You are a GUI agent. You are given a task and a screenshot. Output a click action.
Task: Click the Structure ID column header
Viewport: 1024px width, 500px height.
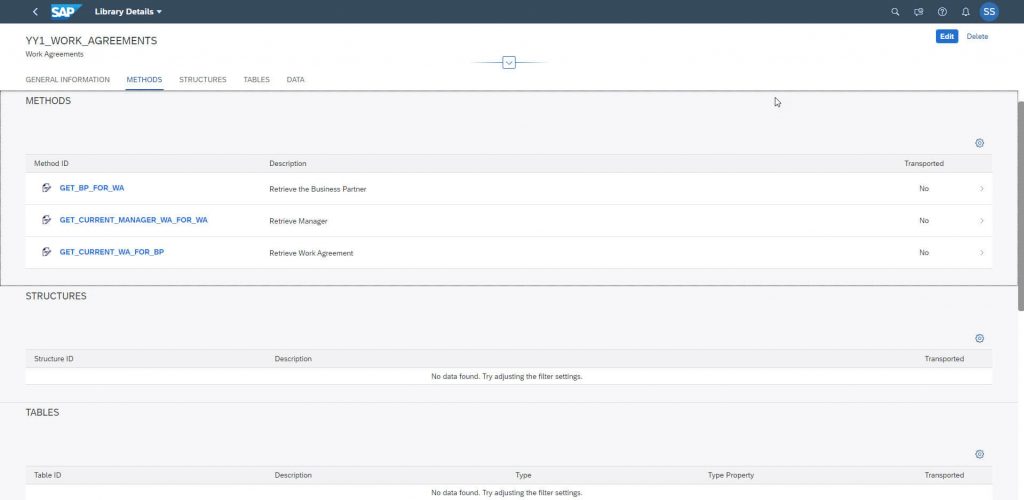(54, 358)
